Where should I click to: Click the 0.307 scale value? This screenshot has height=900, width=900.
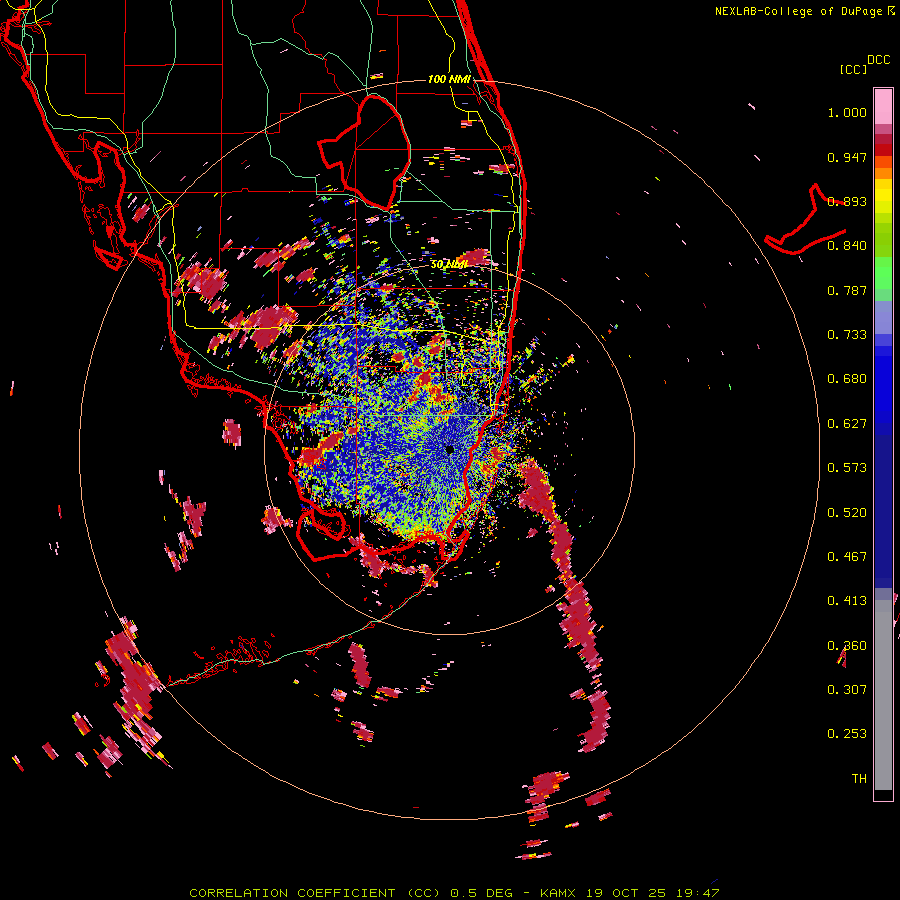(x=847, y=690)
